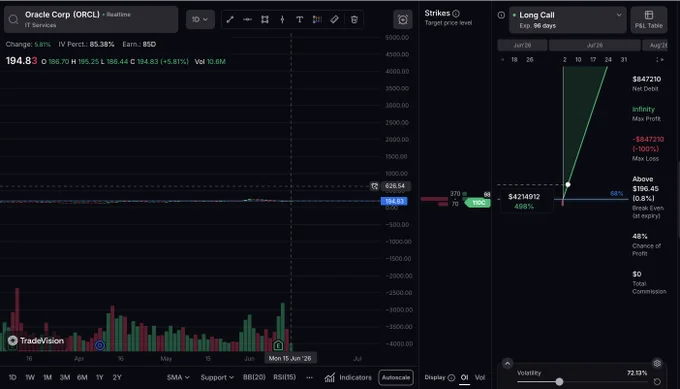This screenshot has height=389, width=680.
Task: Pick expiration date 10
Action: point(578,60)
